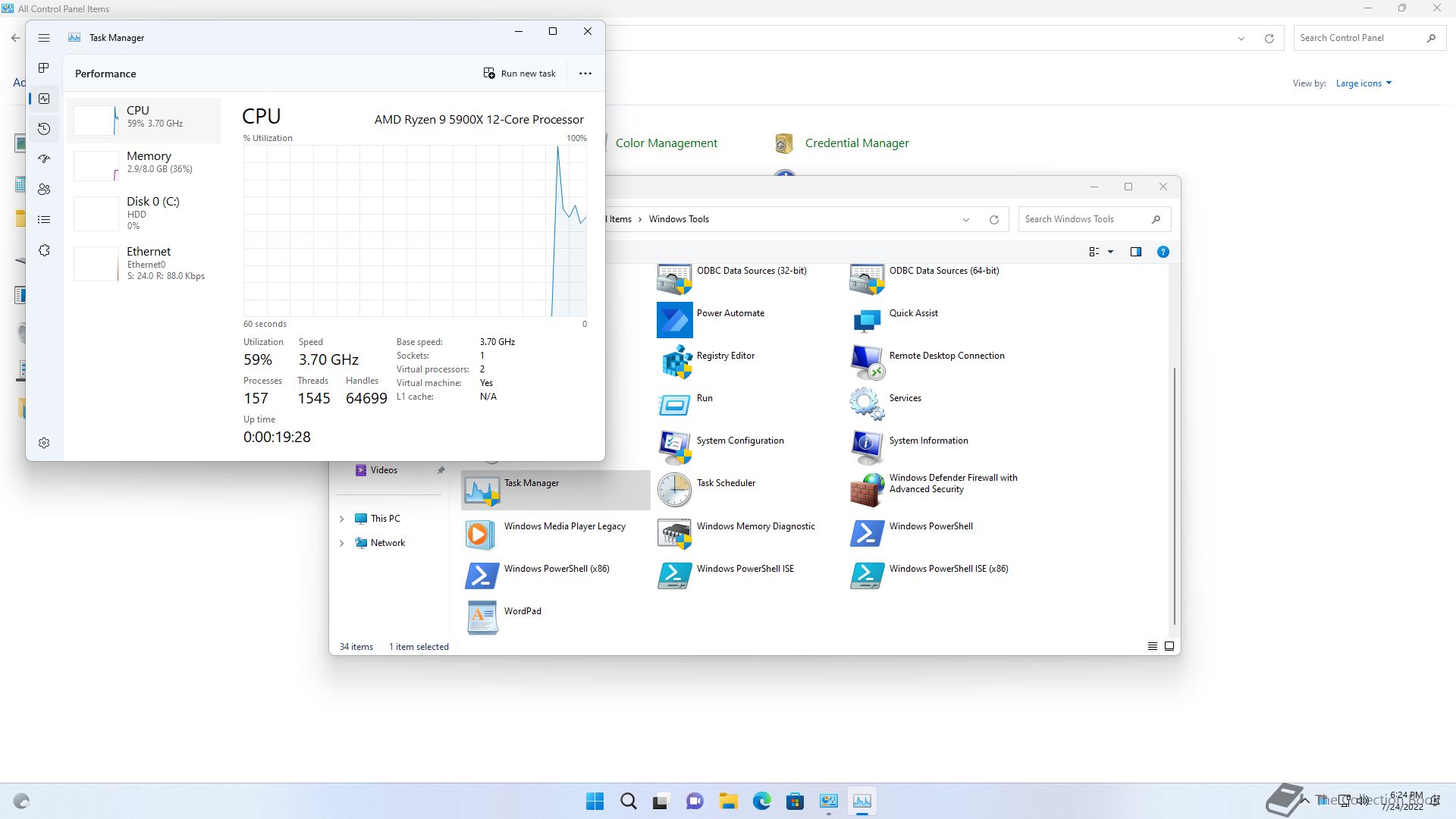The width and height of the screenshot is (1456, 819).
Task: Open Task Manager settings gear
Action: click(x=44, y=443)
